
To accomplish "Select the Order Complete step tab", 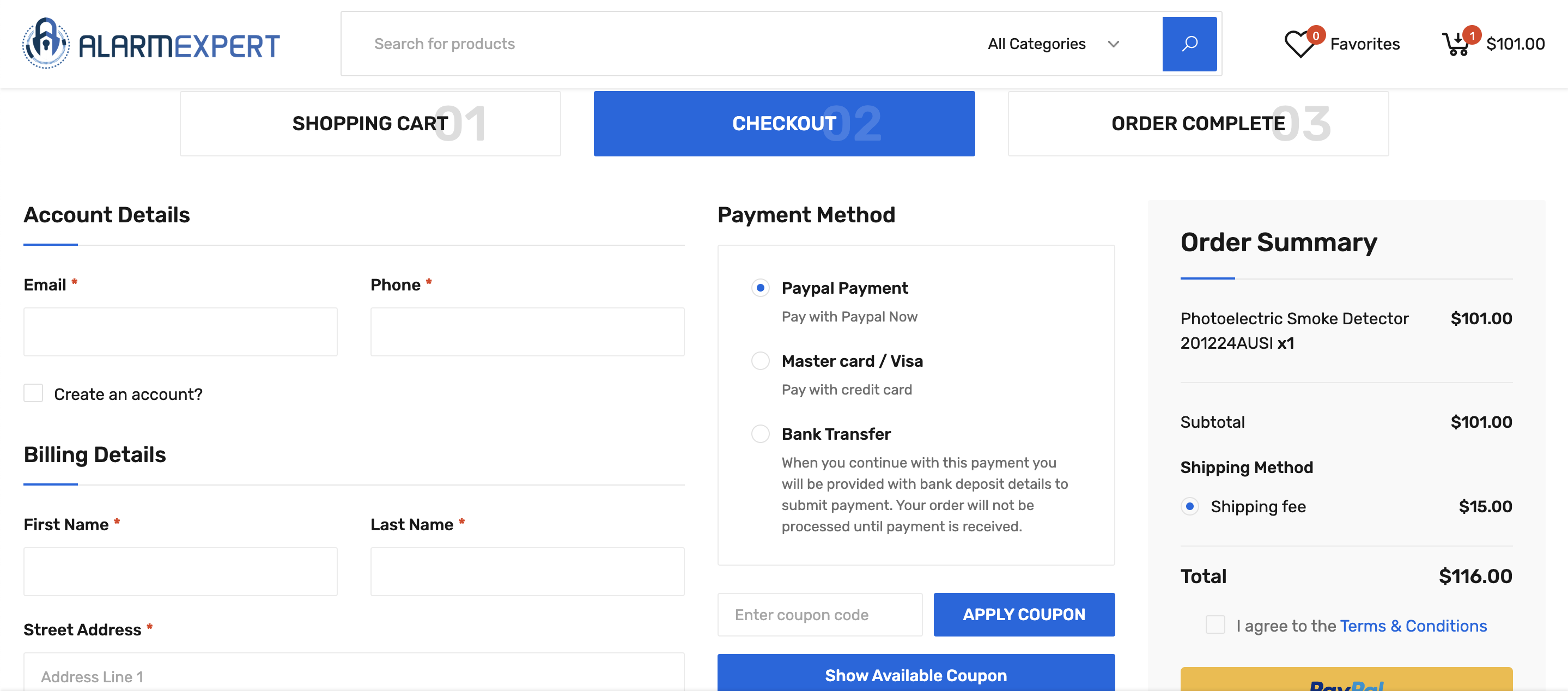I will 1198,124.
